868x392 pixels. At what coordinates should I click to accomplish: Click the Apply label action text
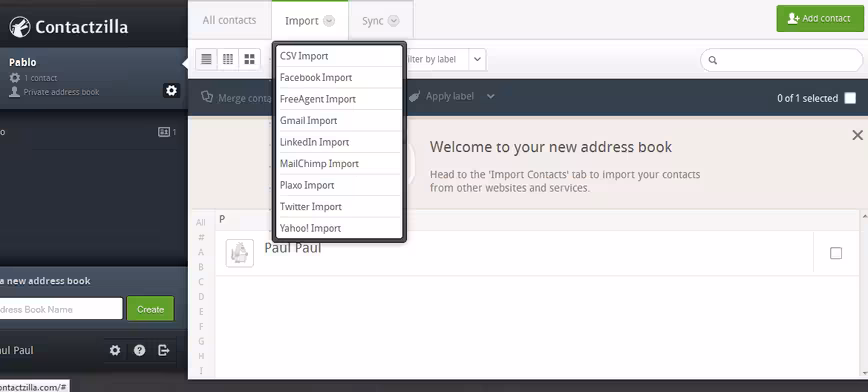click(x=450, y=96)
